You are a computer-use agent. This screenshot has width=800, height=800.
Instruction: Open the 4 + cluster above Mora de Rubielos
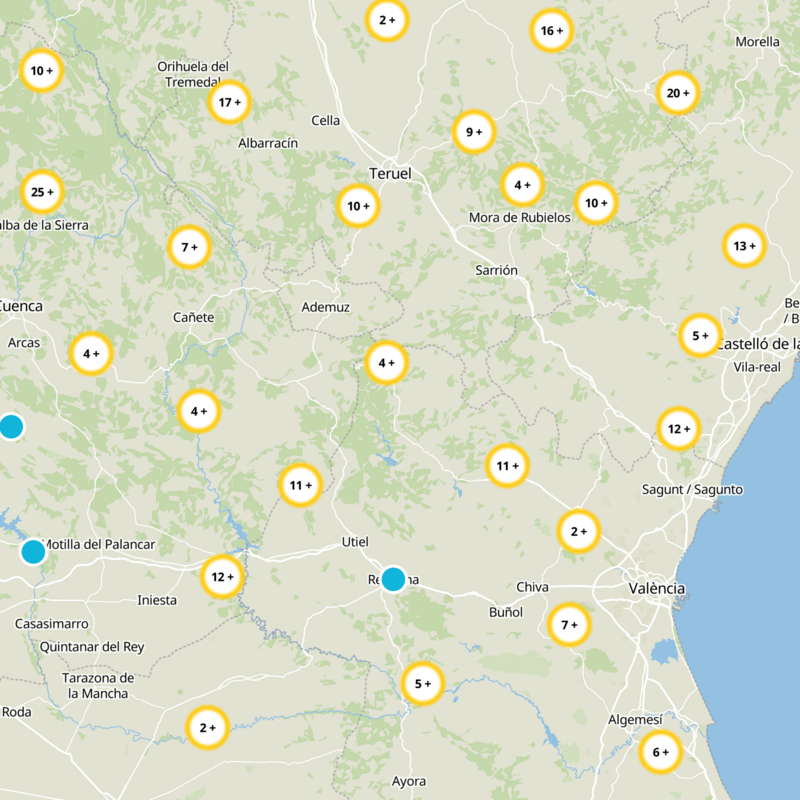coord(522,185)
